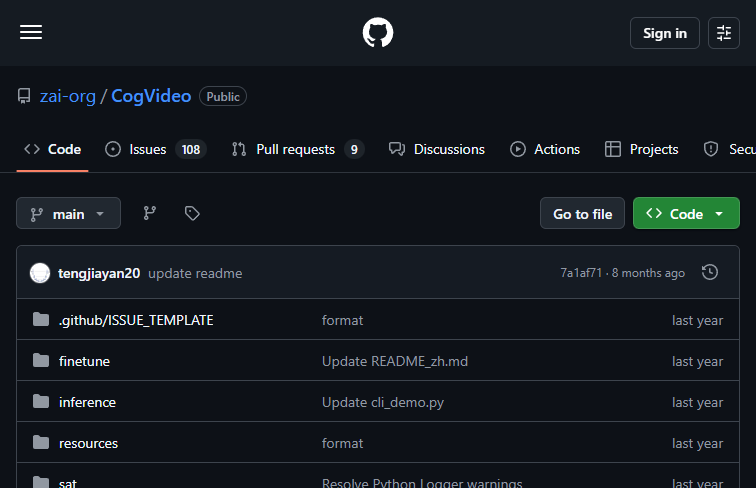756x488 pixels.
Task: Open Update README_zh.md commit message
Action: tap(395, 361)
